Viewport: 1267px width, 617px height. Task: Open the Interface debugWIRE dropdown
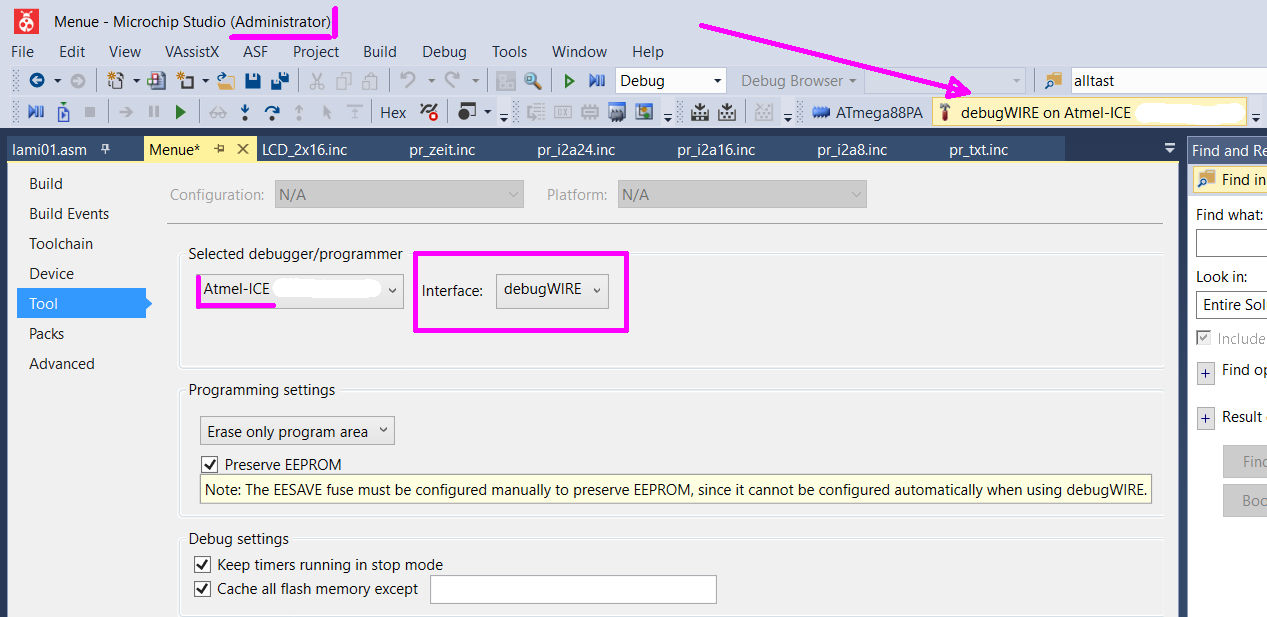point(552,290)
